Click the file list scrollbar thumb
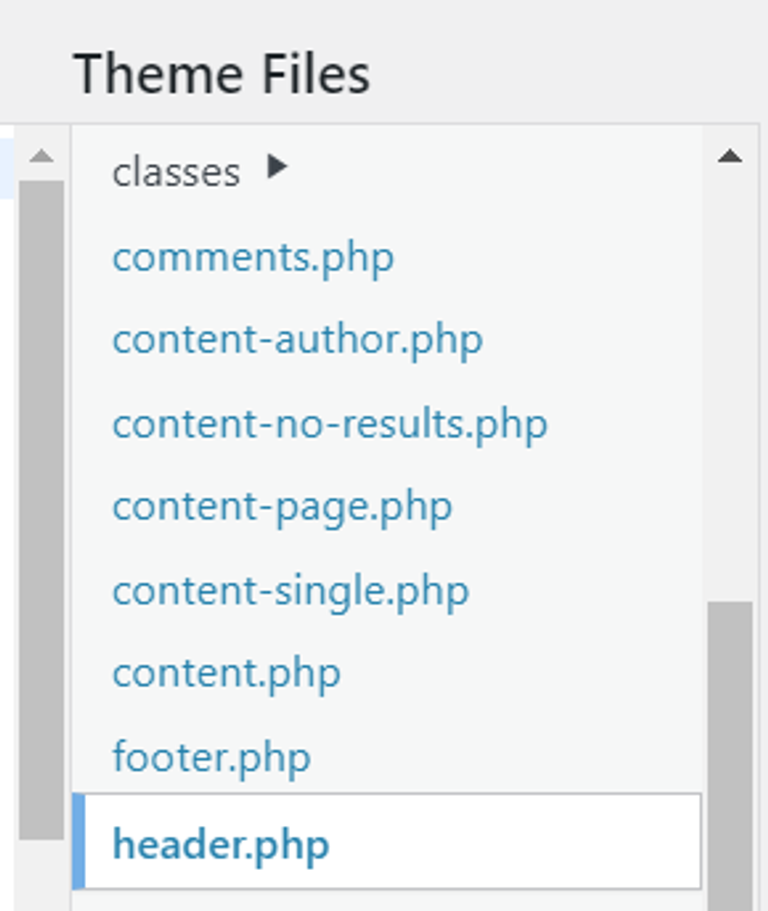 (x=730, y=755)
